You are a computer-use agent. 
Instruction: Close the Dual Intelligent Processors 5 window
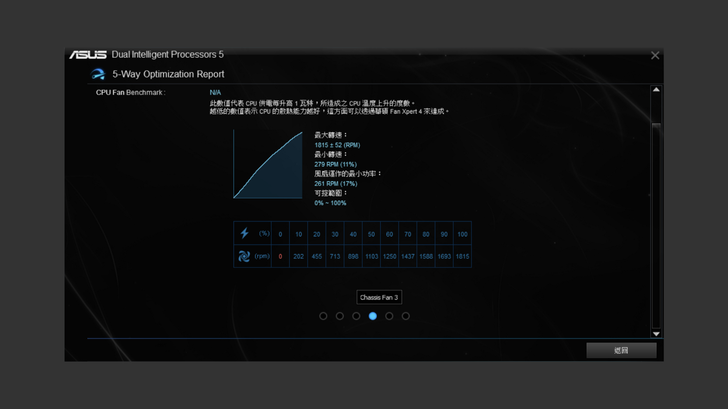coord(655,56)
